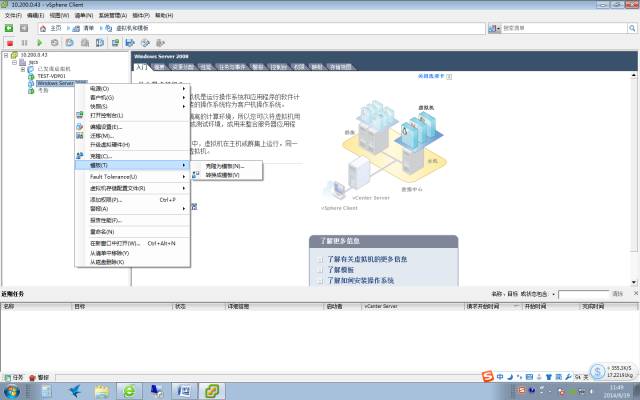
Task: Click the Alarms (警报) status bar icon
Action: [32, 378]
